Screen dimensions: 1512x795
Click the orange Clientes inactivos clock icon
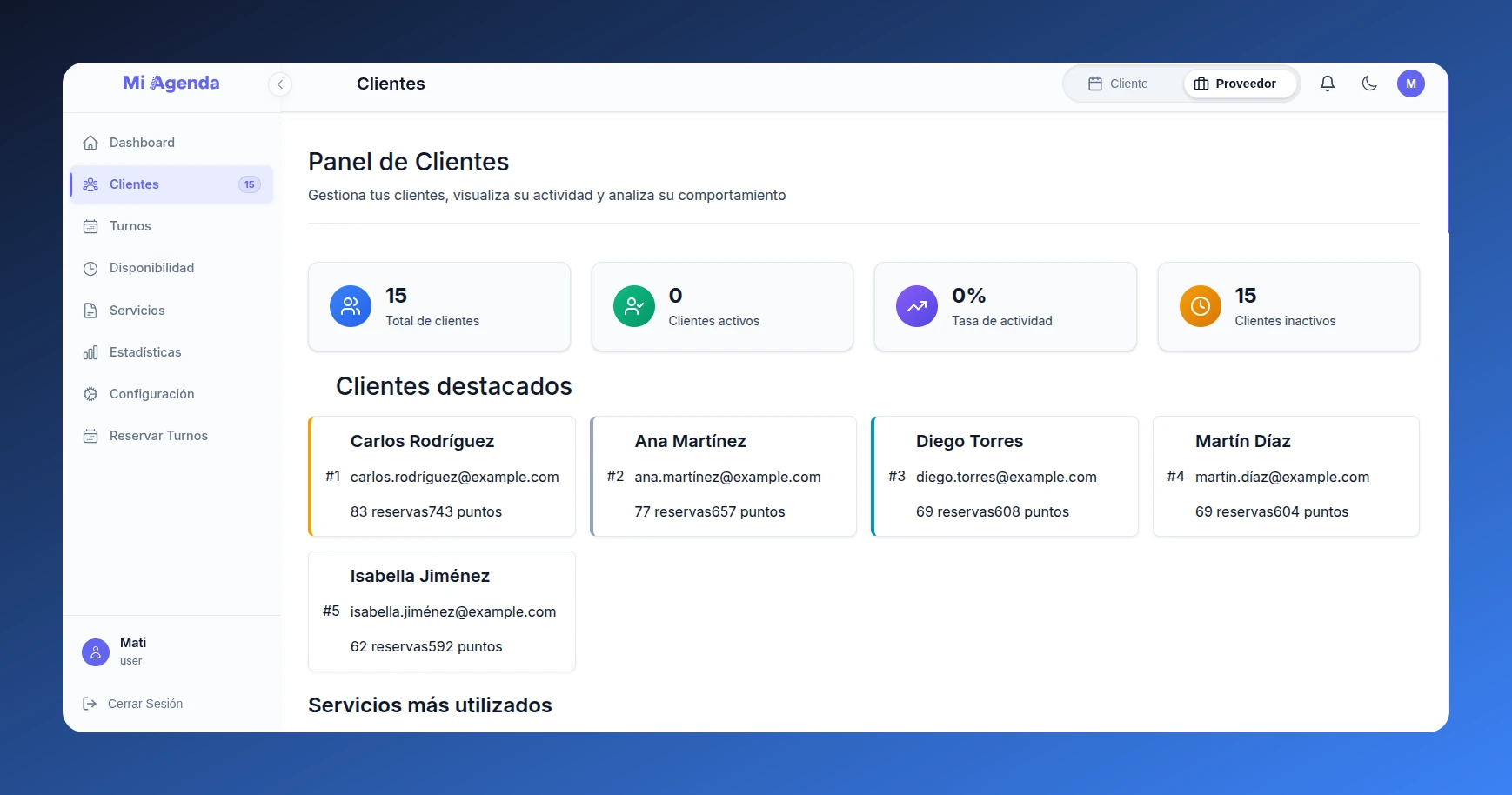pos(1201,306)
